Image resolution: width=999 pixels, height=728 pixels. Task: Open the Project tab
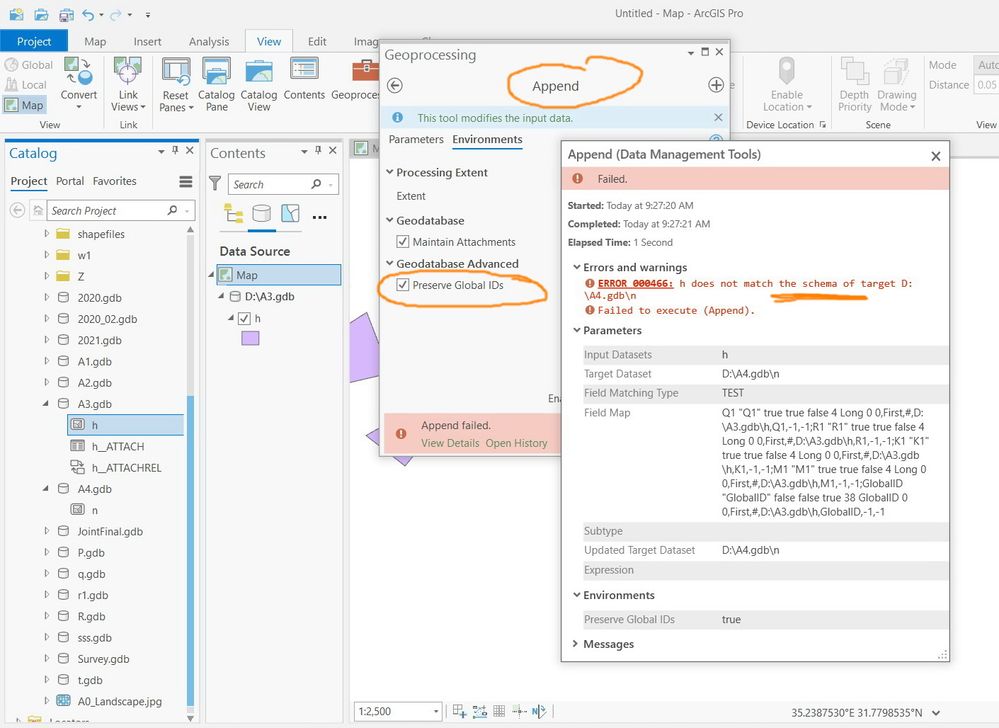tap(34, 41)
